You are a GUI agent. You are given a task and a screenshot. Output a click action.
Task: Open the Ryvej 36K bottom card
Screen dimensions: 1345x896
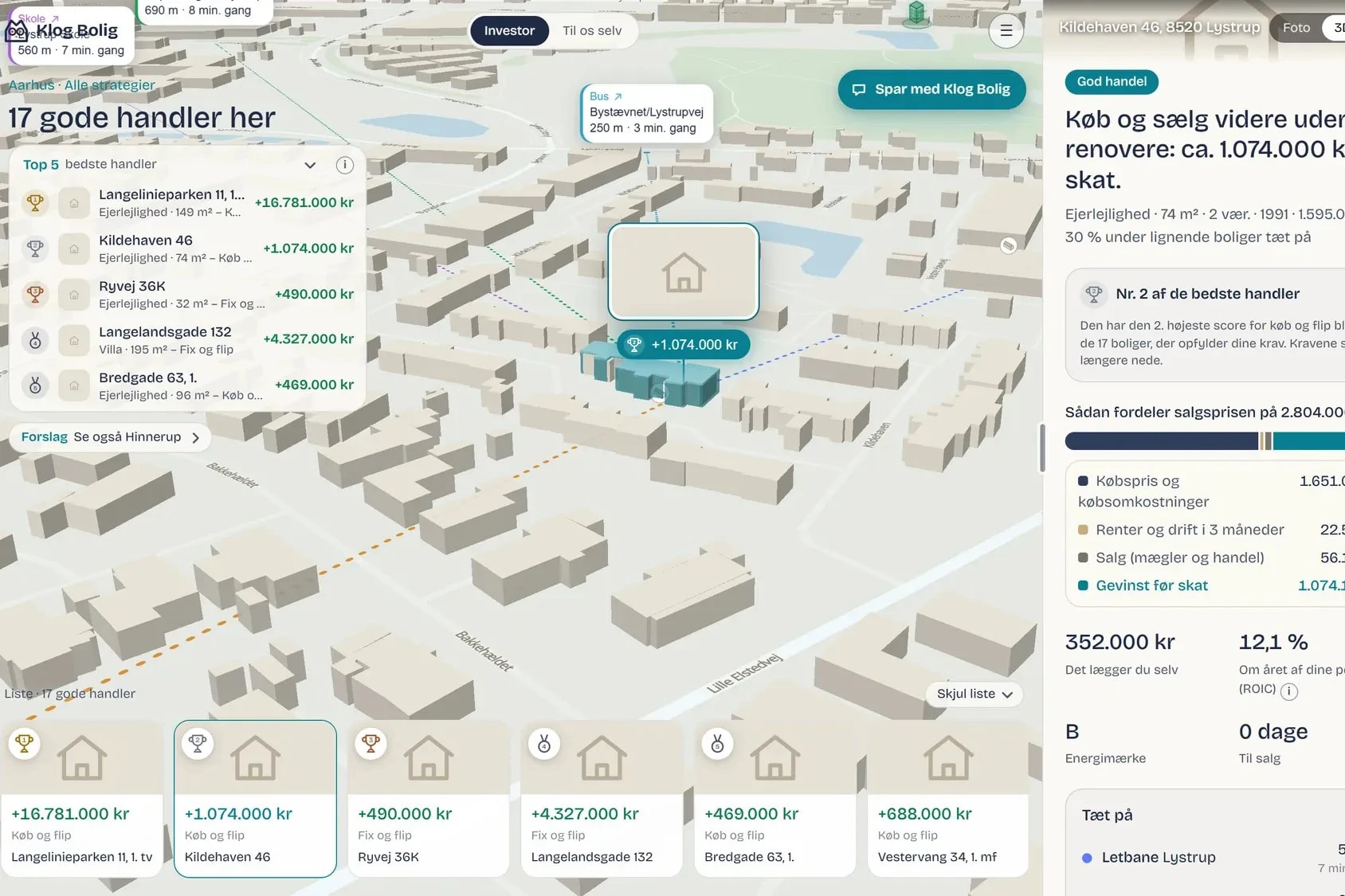[x=428, y=799]
